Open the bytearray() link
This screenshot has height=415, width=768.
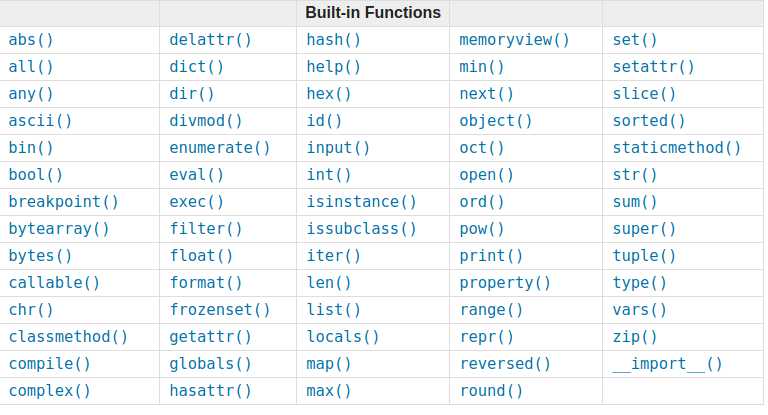59,229
